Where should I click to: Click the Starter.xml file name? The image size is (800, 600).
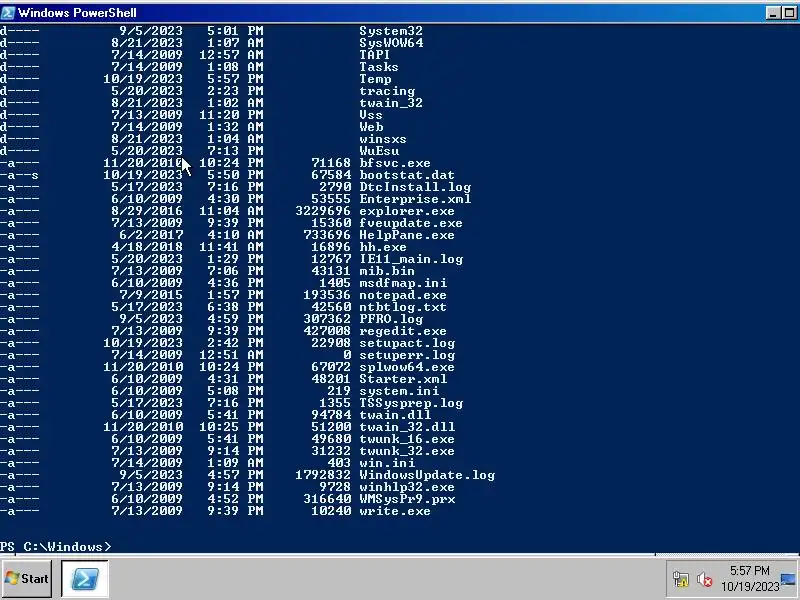tap(403, 379)
